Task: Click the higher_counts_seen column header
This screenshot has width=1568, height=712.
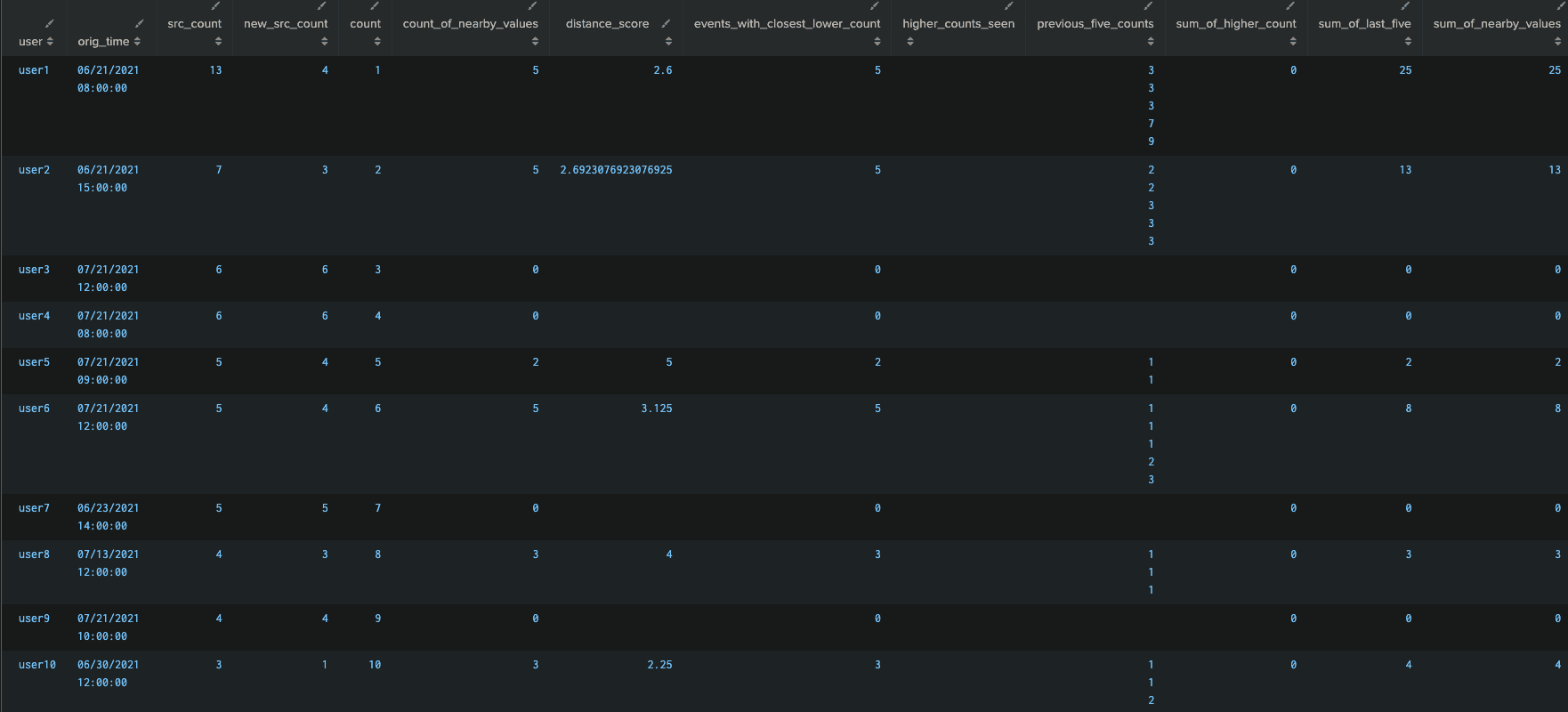Action: tap(958, 24)
